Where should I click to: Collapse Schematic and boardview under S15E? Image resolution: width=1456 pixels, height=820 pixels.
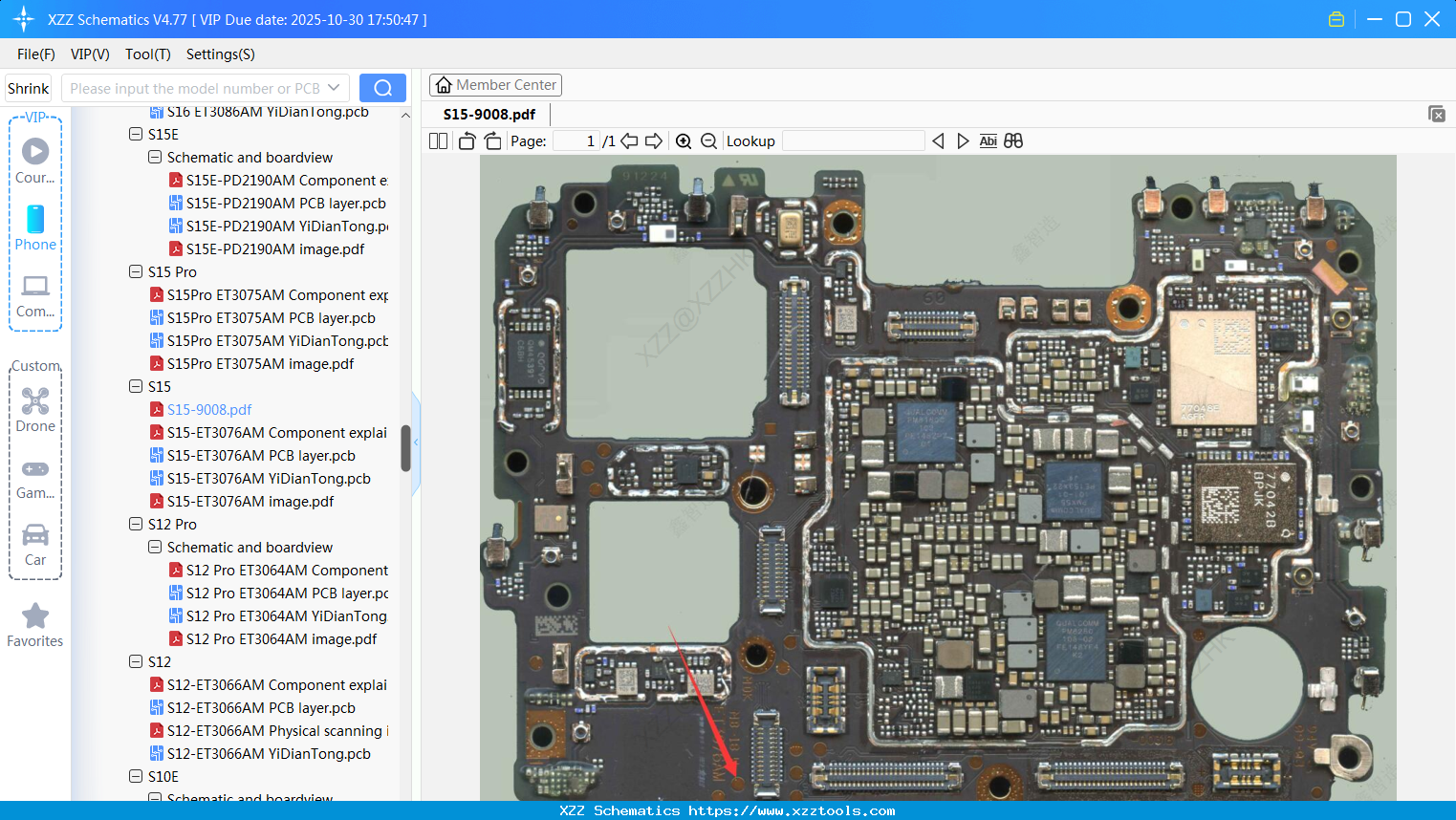pyautogui.click(x=155, y=158)
